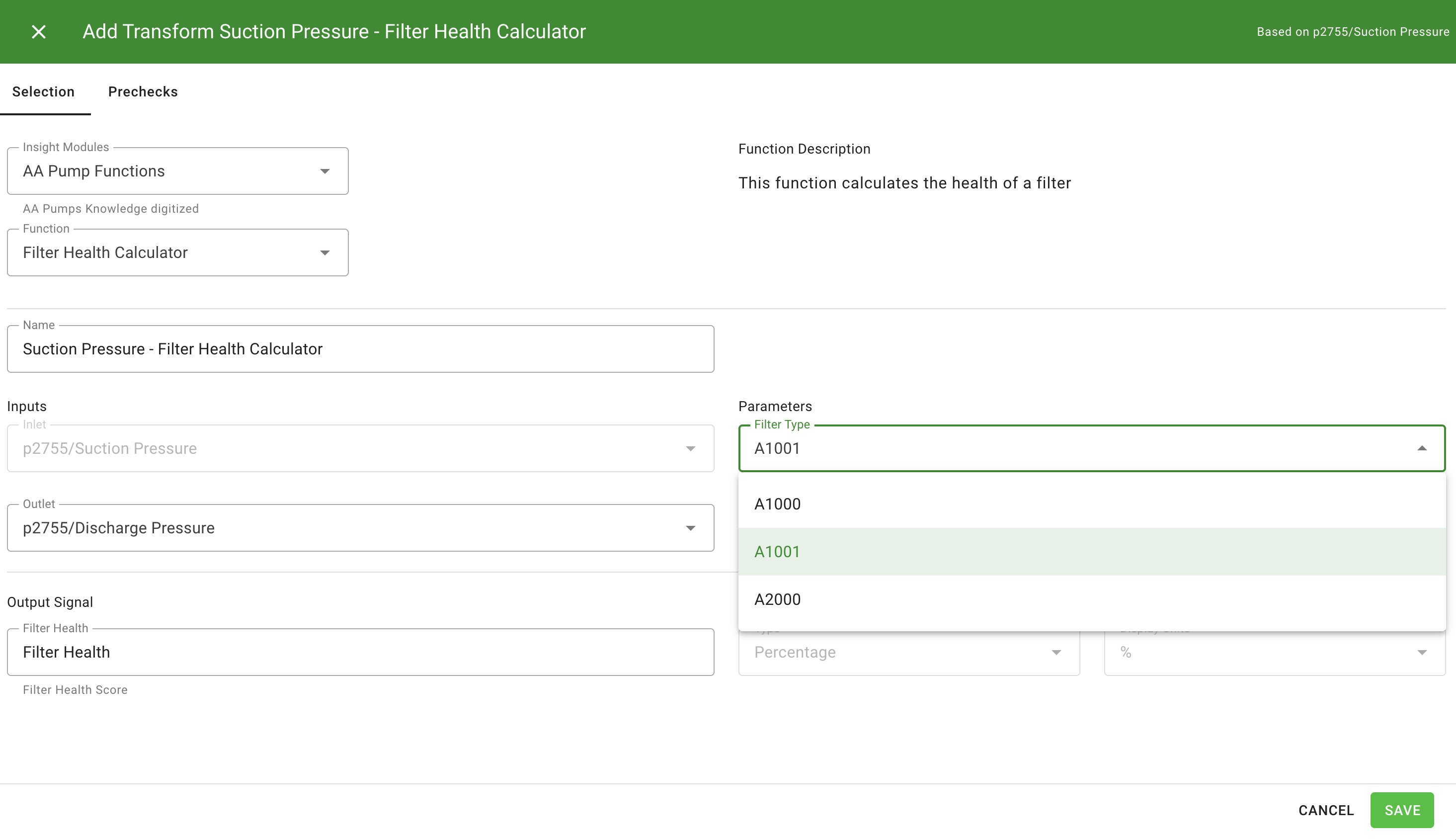Viewport: 1456px width, 840px height.
Task: Cancel the transform creation
Action: tap(1325, 810)
